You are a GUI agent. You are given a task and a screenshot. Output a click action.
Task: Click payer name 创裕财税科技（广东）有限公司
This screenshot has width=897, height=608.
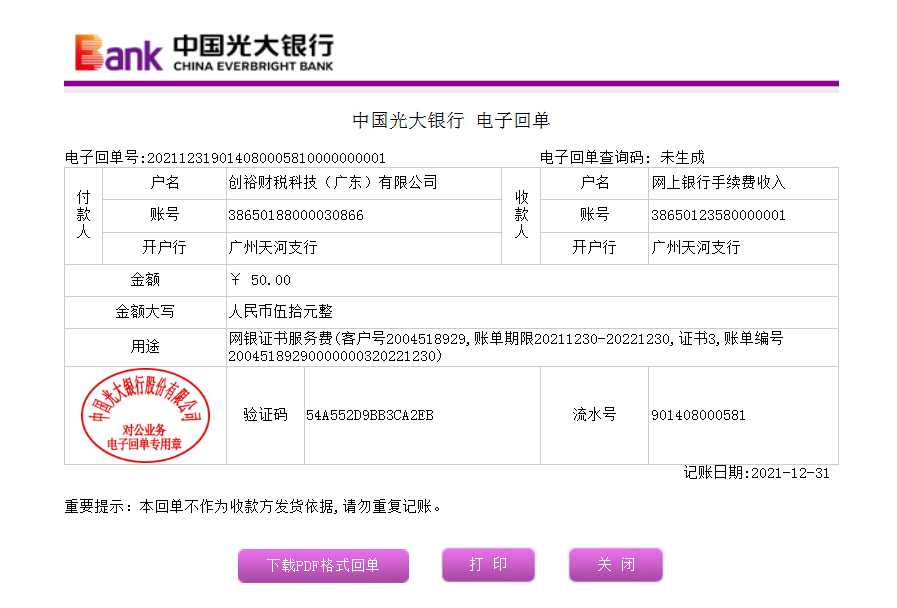[333, 183]
